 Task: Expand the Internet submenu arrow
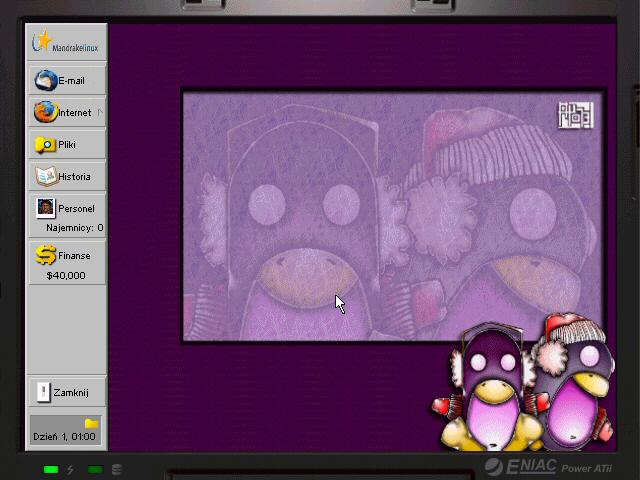coord(100,113)
